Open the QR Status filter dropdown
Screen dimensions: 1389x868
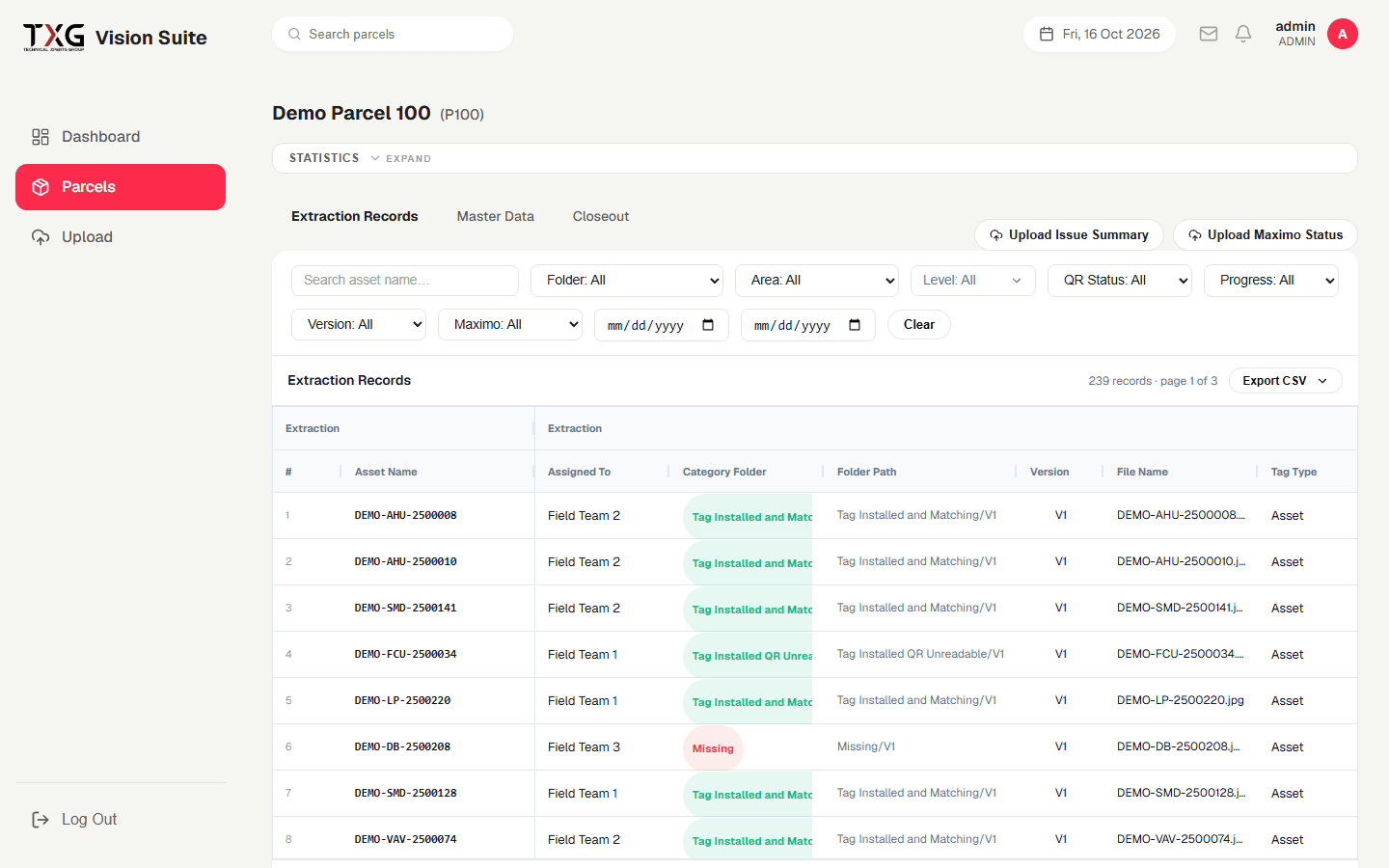coord(1120,281)
